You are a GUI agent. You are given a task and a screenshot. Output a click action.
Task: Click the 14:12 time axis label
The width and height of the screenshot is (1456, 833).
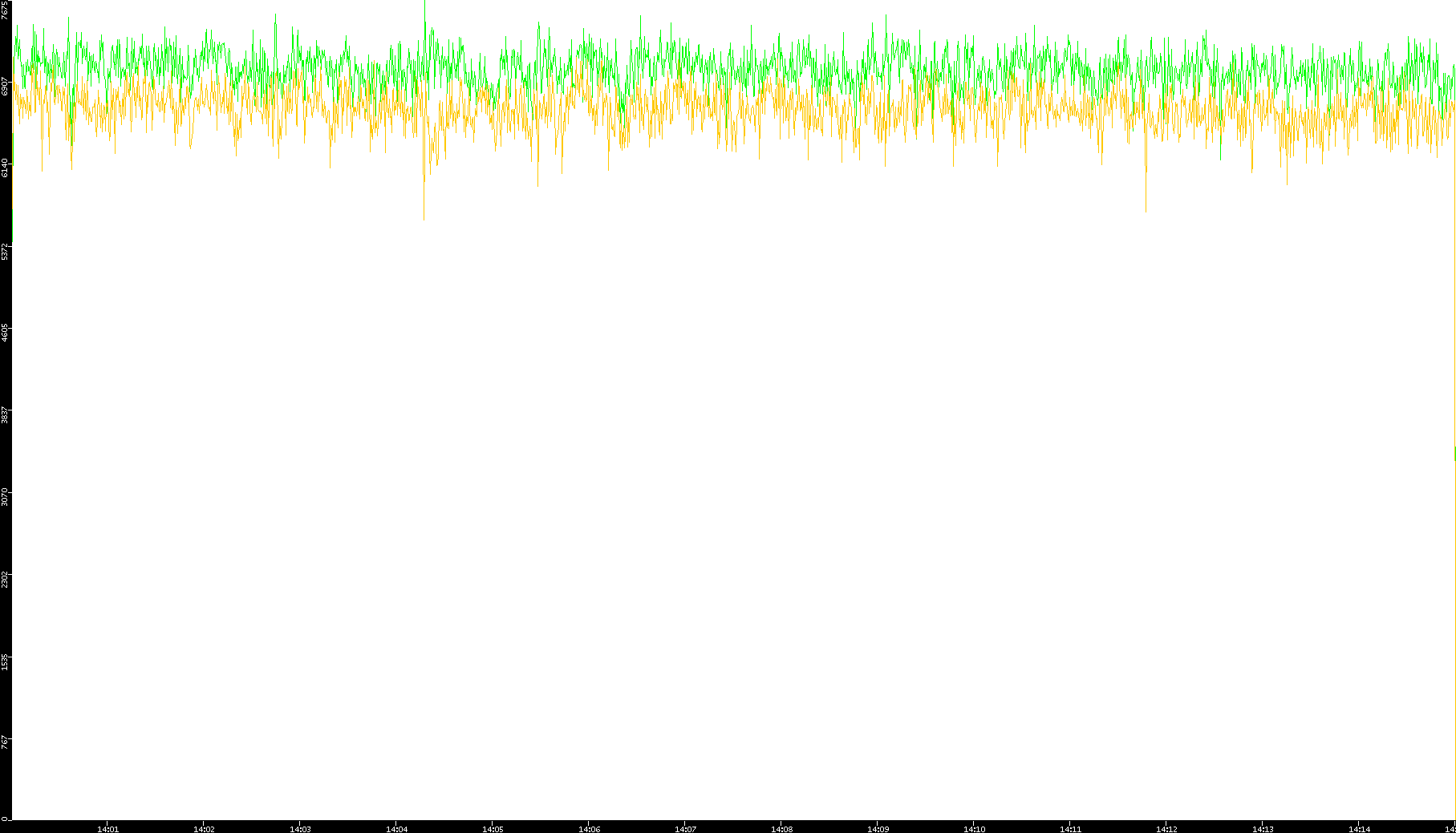tap(1166, 828)
